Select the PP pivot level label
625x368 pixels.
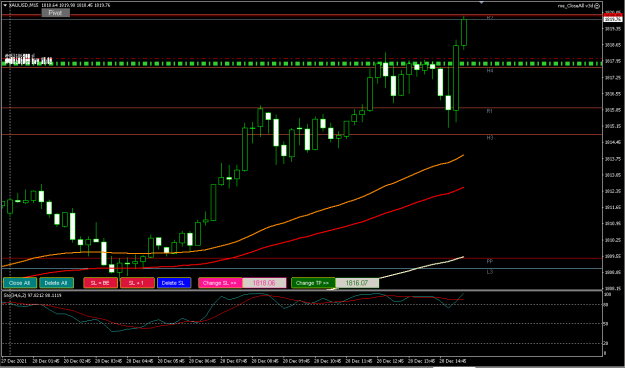490,261
